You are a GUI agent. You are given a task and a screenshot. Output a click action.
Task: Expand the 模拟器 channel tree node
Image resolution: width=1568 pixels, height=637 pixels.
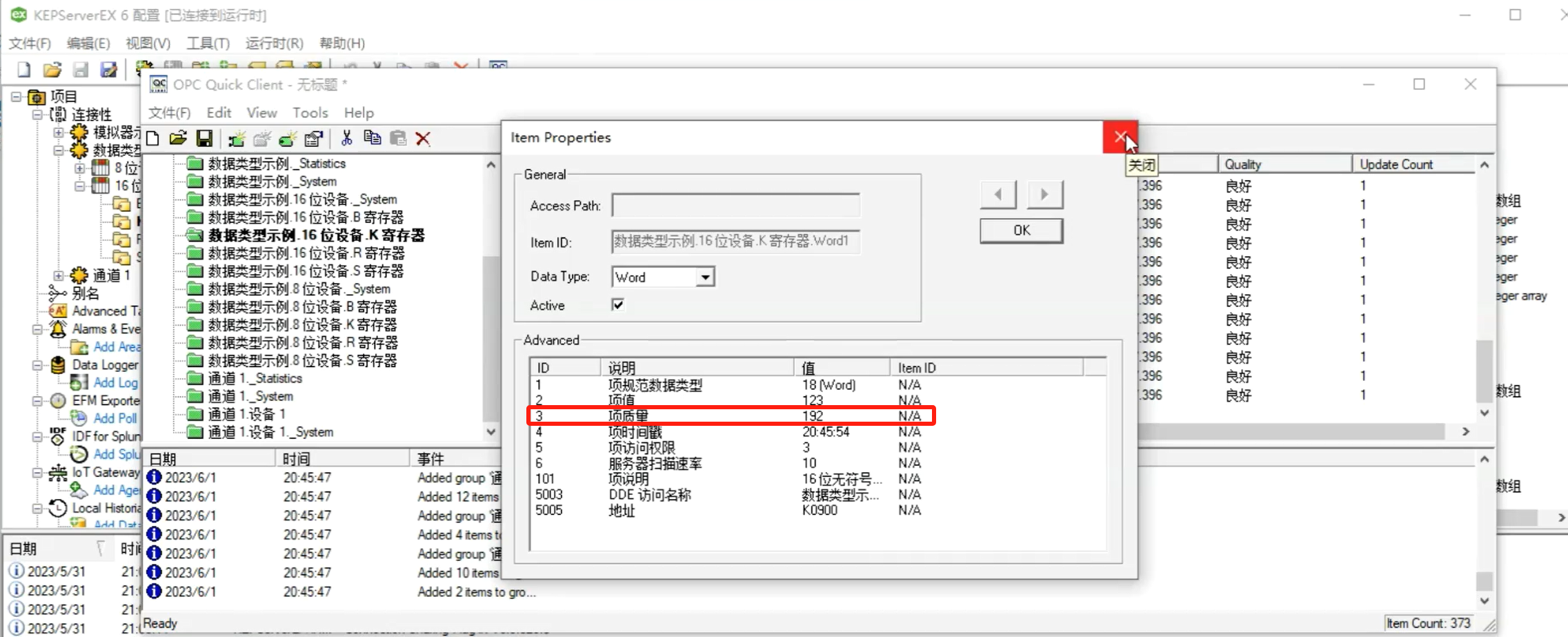coord(59,132)
